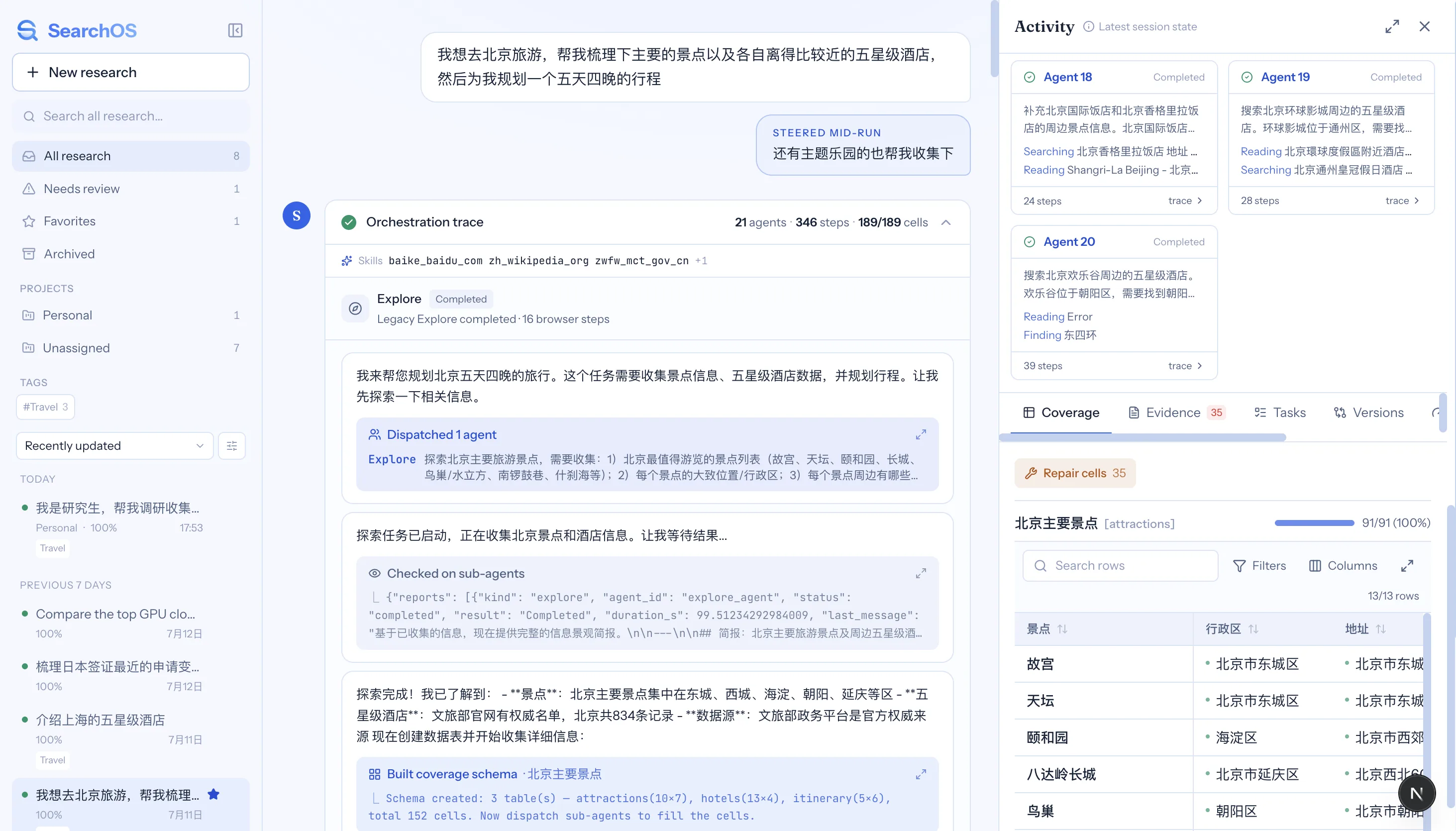Screen dimensions: 1456x831
Task: Switch to the Coverage tab
Action: pos(1061,413)
